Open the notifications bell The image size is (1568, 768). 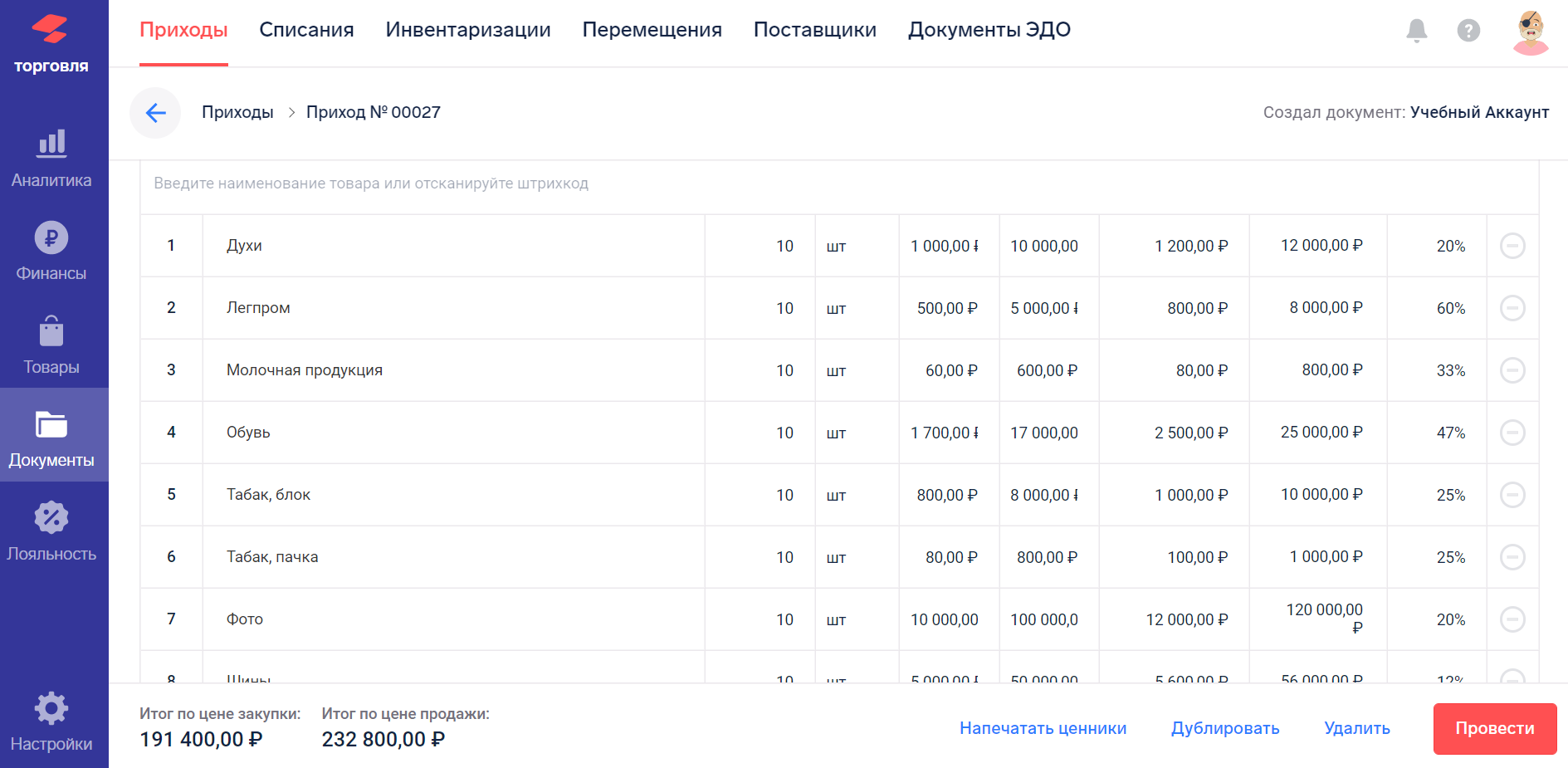click(1417, 31)
